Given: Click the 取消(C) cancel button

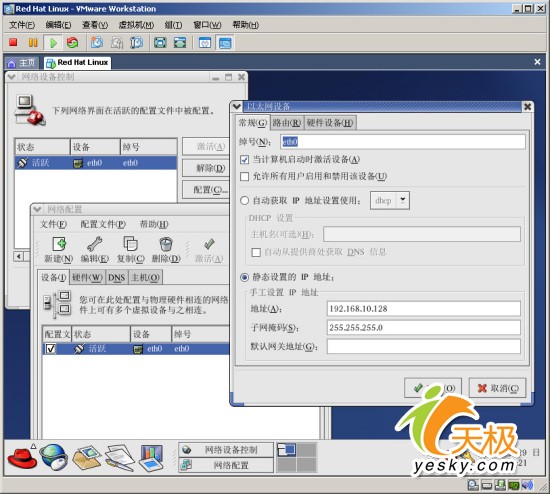Looking at the screenshot, I should point(497,388).
